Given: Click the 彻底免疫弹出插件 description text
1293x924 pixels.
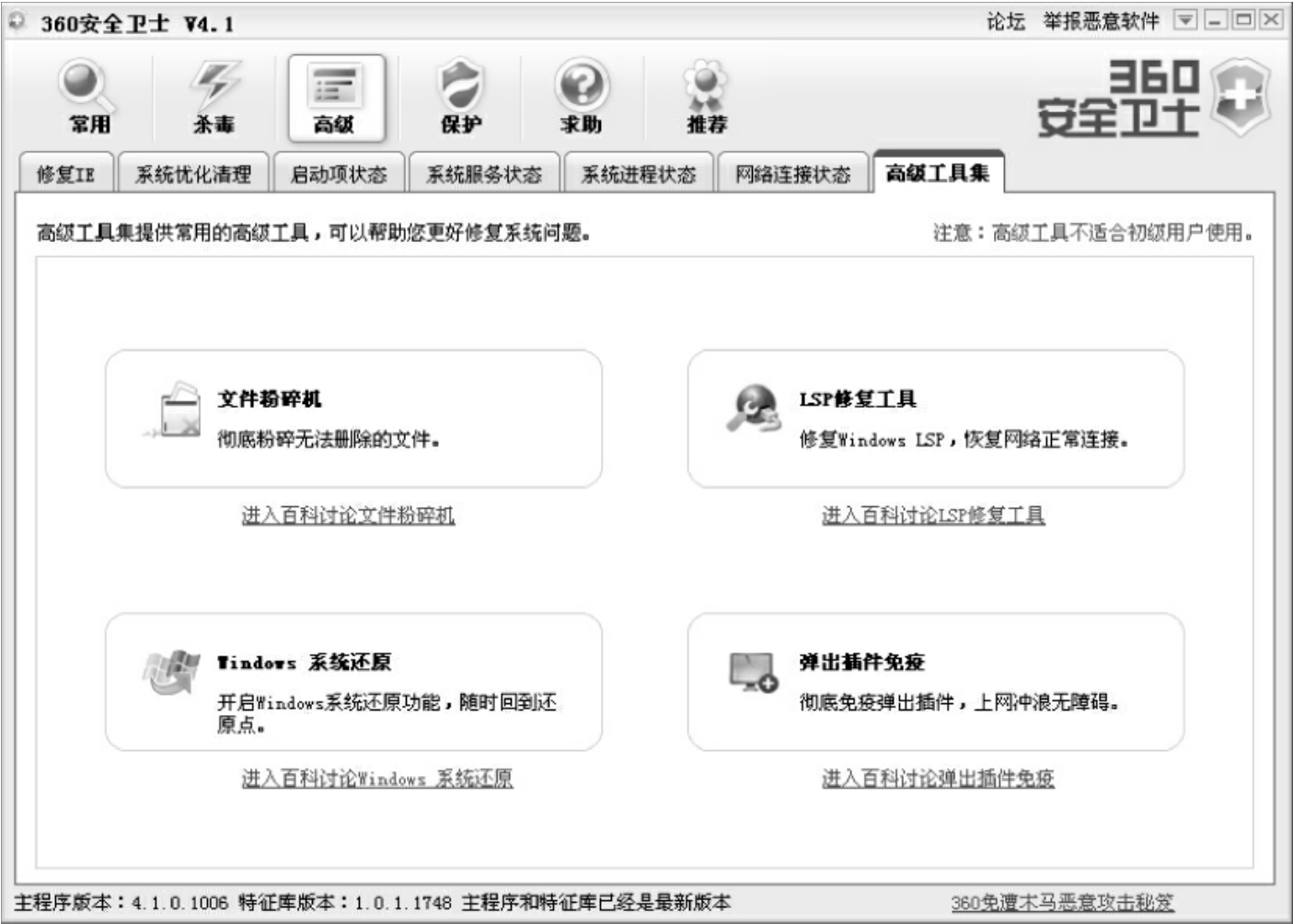Looking at the screenshot, I should pos(959,702).
